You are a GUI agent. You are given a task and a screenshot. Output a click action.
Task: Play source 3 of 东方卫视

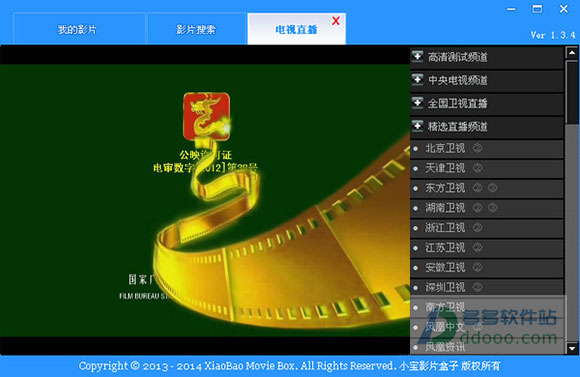pos(492,188)
